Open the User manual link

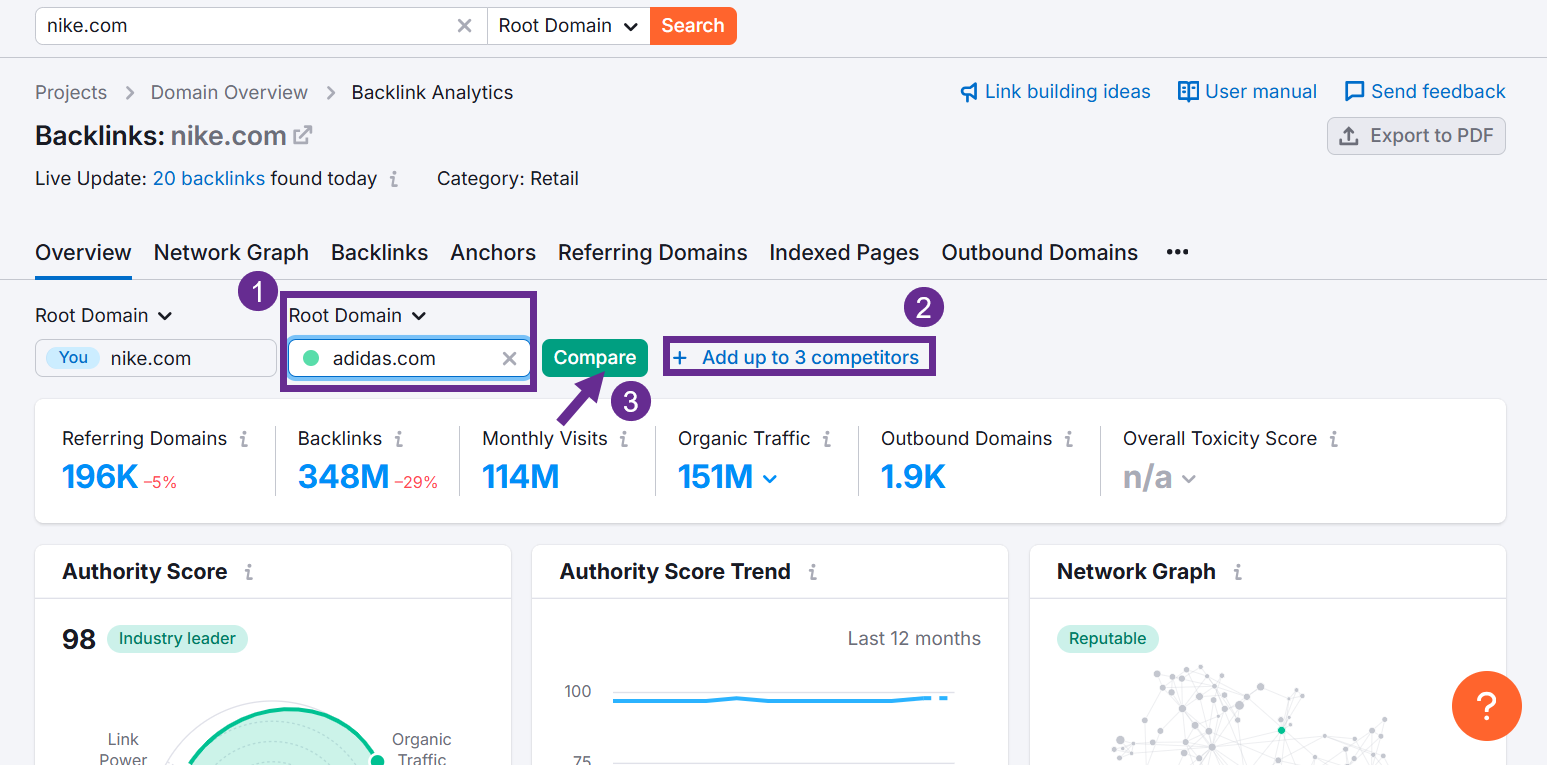(x=1260, y=92)
